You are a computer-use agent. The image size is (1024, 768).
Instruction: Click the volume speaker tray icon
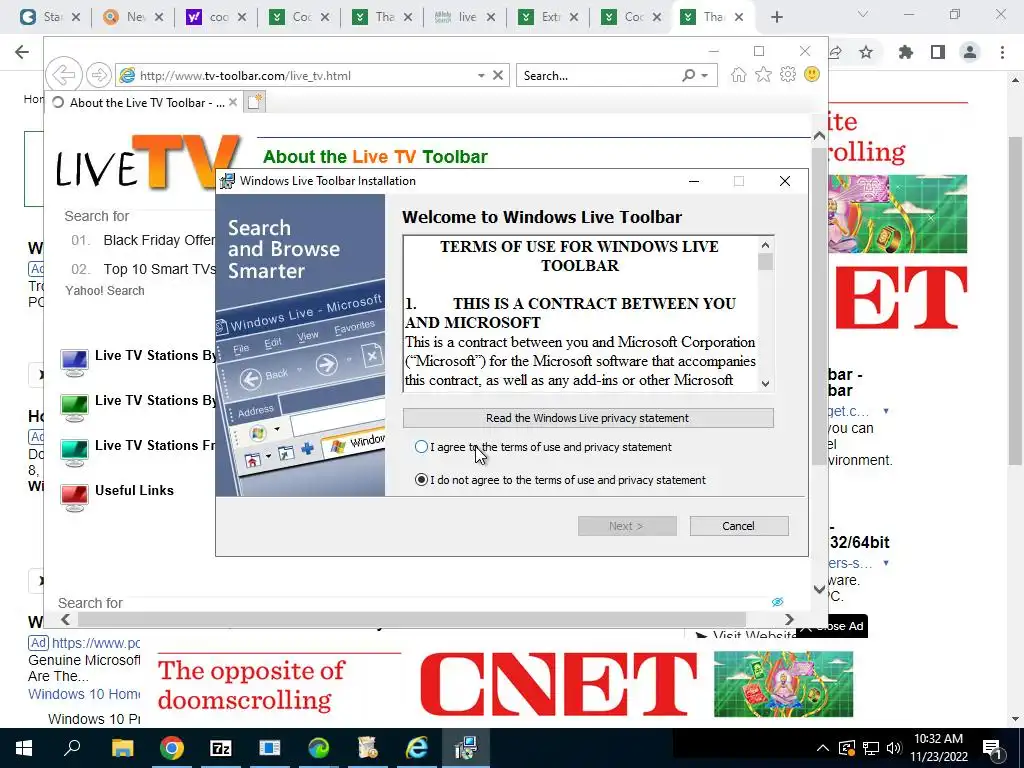pos(894,748)
